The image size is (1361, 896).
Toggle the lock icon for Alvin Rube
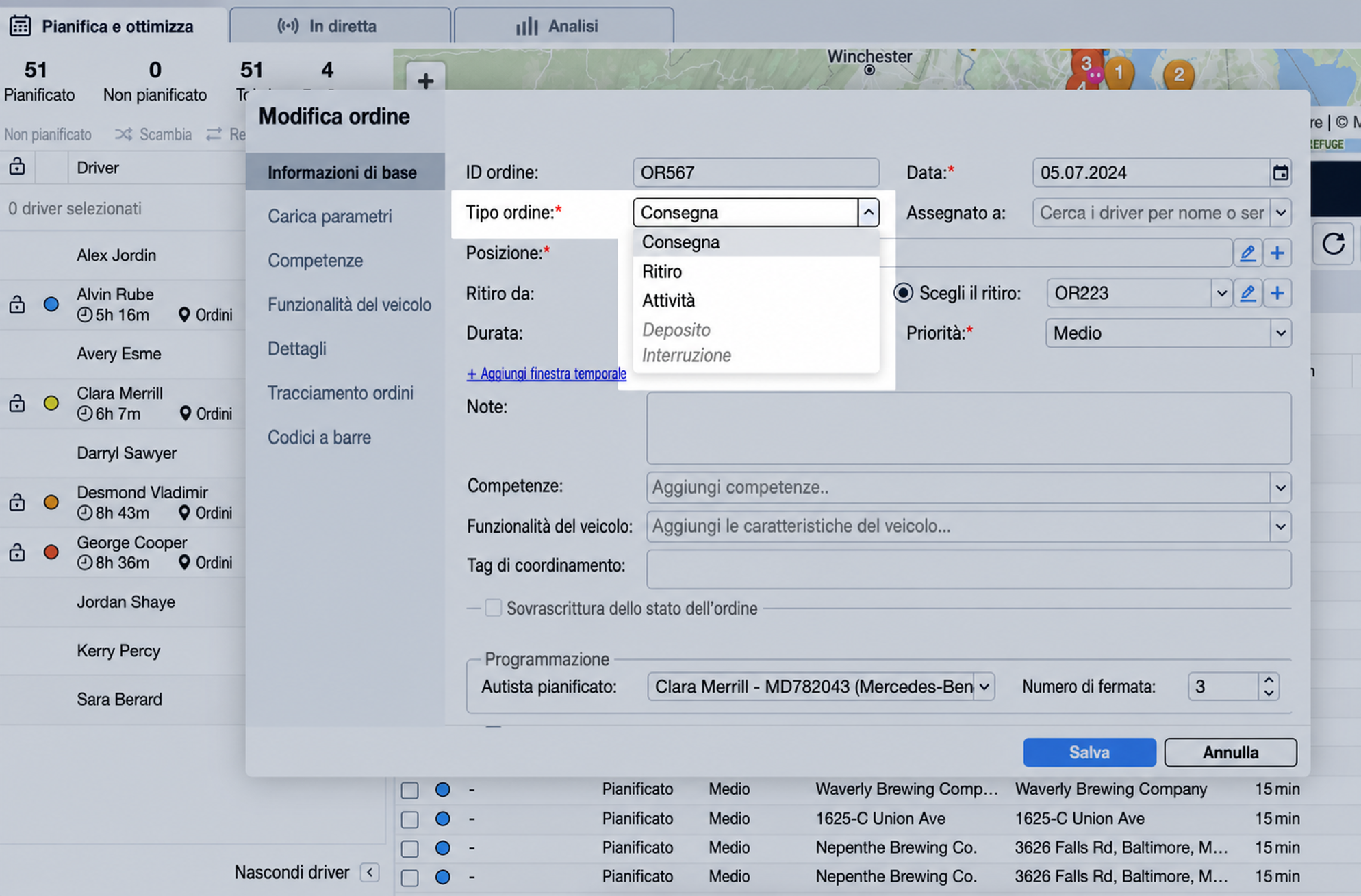[x=17, y=304]
